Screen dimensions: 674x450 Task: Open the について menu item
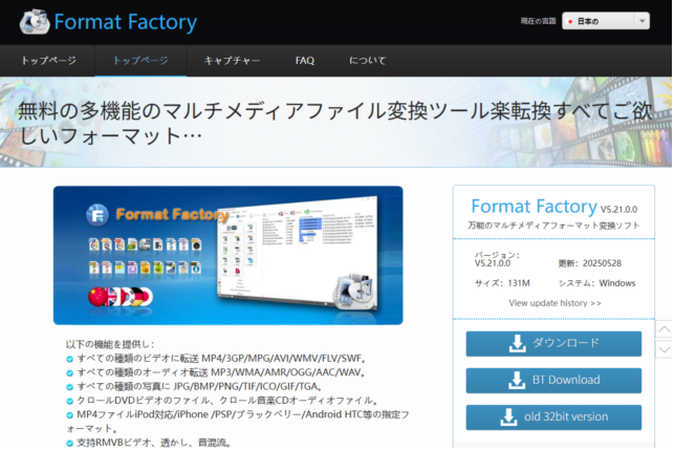[x=368, y=61]
